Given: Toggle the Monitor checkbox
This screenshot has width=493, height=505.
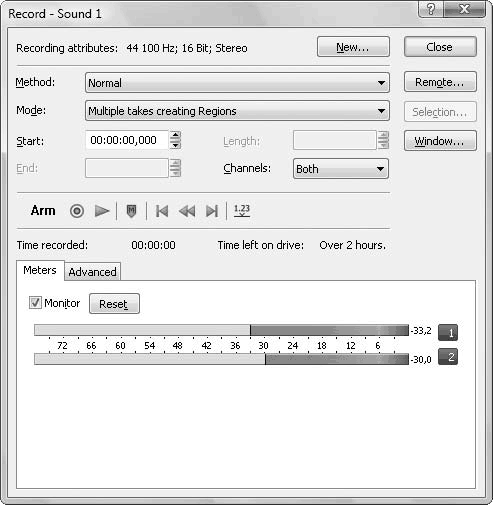Looking at the screenshot, I should (35, 303).
